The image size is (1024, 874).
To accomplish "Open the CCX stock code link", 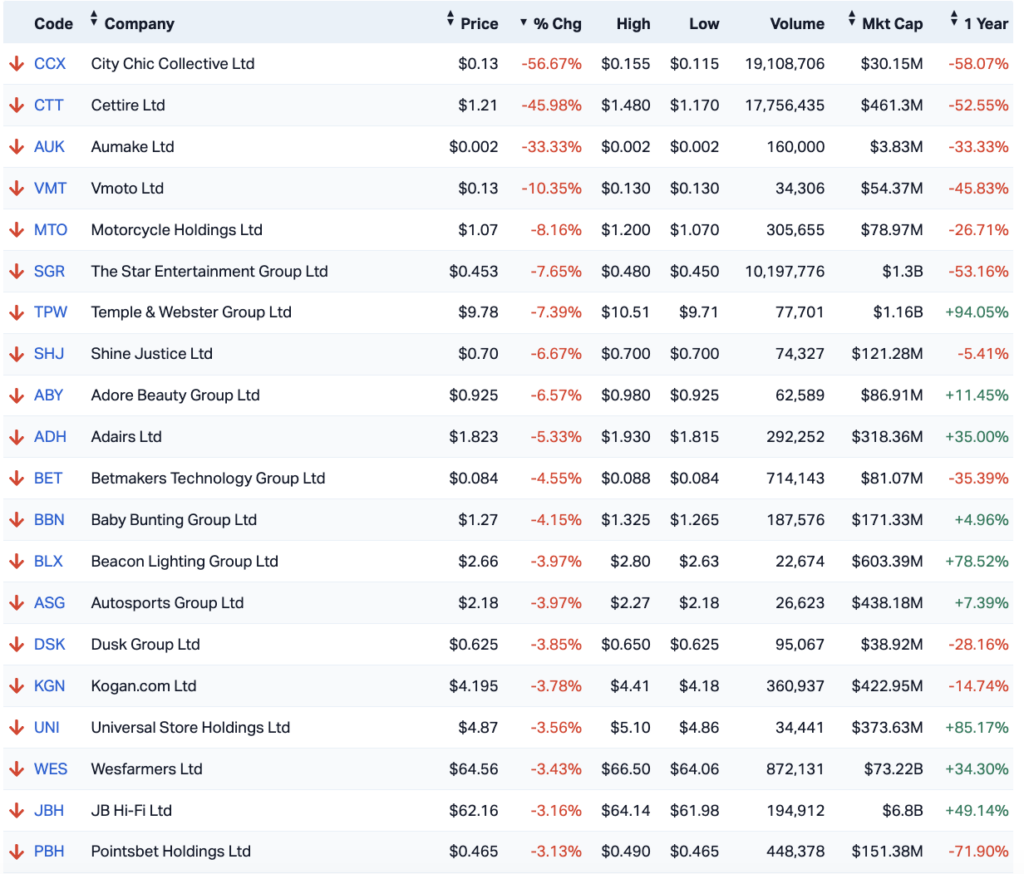I will click(50, 64).
